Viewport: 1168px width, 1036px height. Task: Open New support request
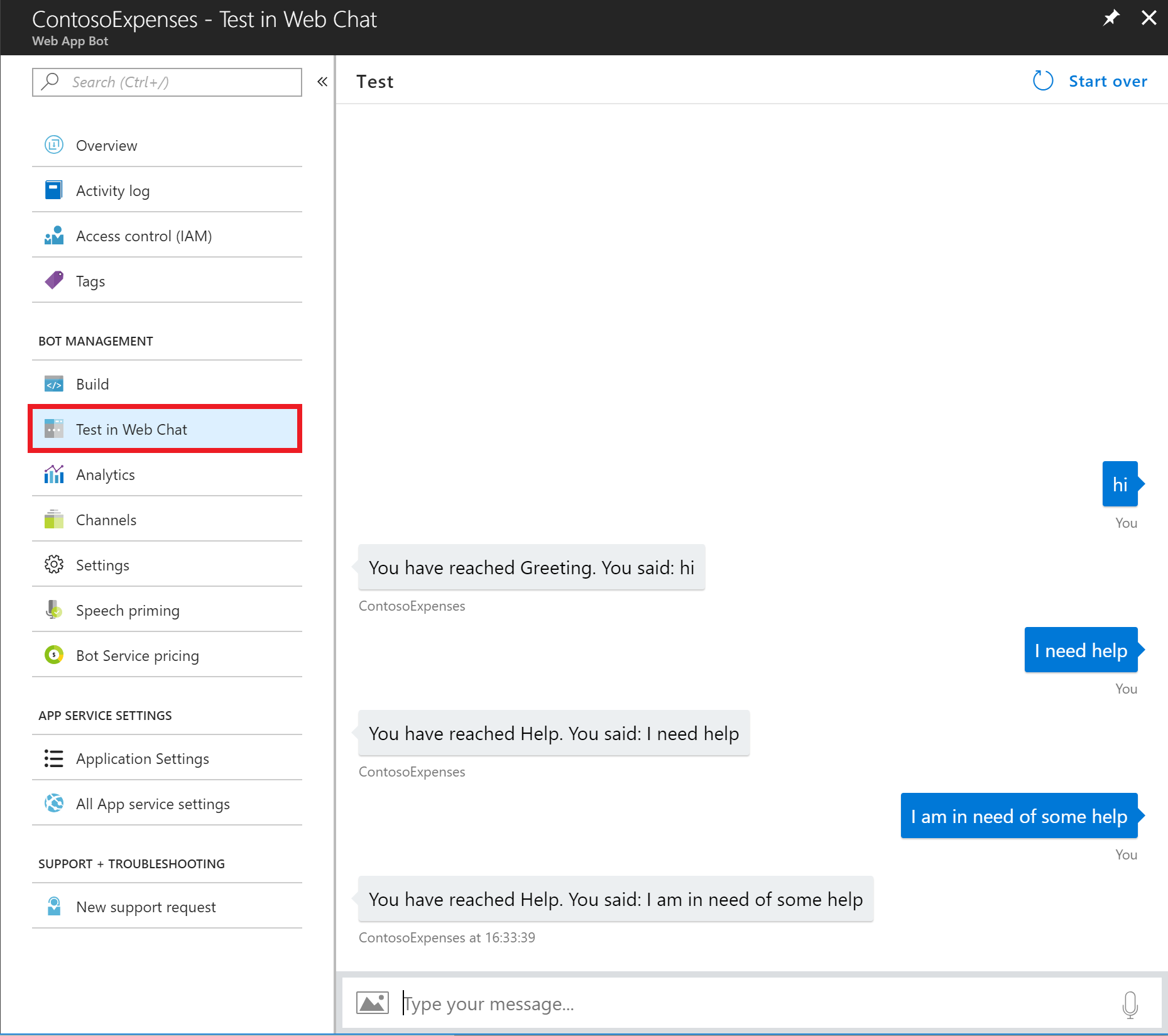point(167,907)
